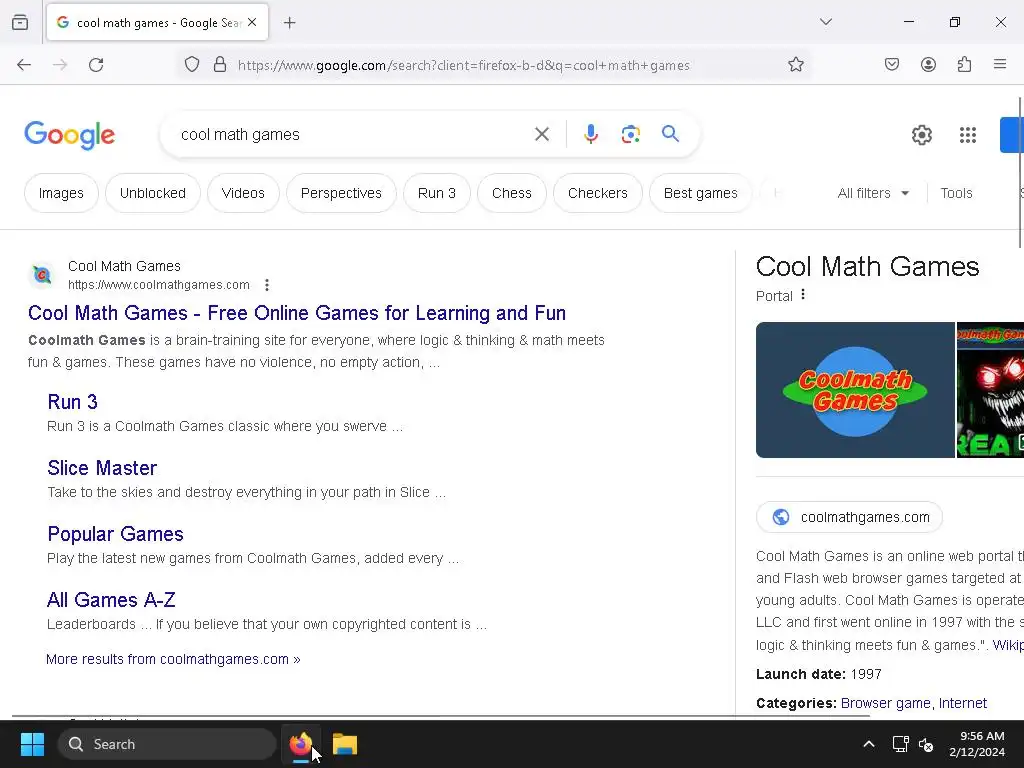Start voice search with microphone
The height and width of the screenshot is (768, 1024).
(x=590, y=135)
